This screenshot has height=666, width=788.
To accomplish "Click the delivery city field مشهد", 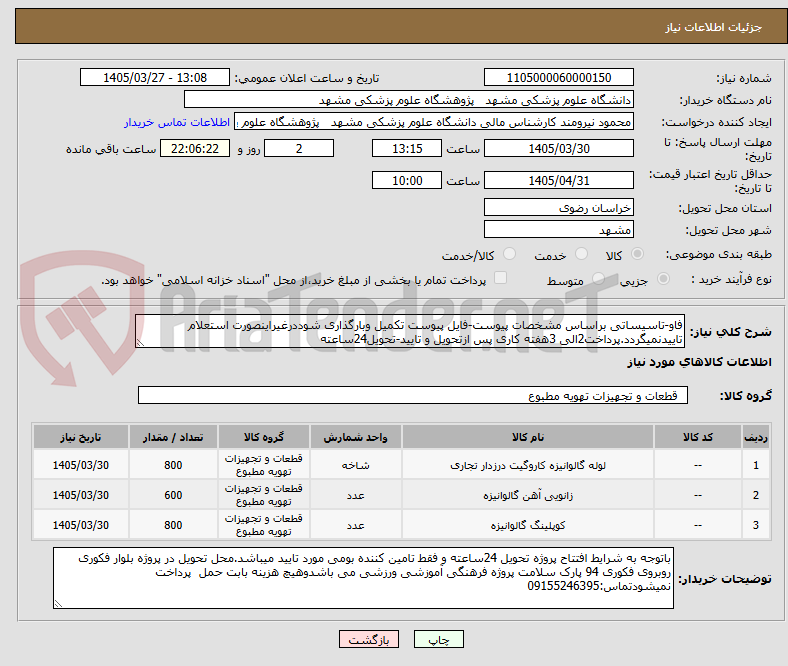I will (x=559, y=229).
